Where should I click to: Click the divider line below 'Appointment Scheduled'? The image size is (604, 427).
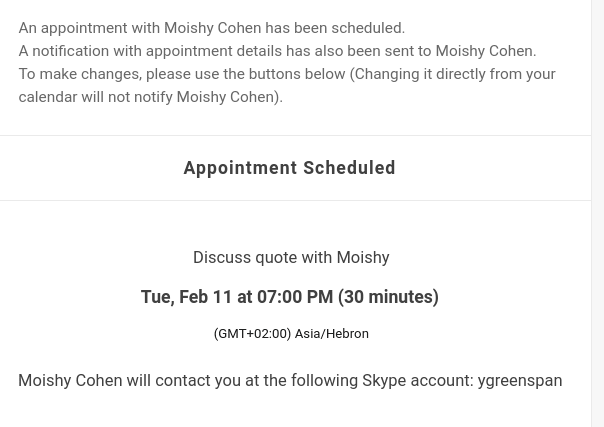(295, 201)
